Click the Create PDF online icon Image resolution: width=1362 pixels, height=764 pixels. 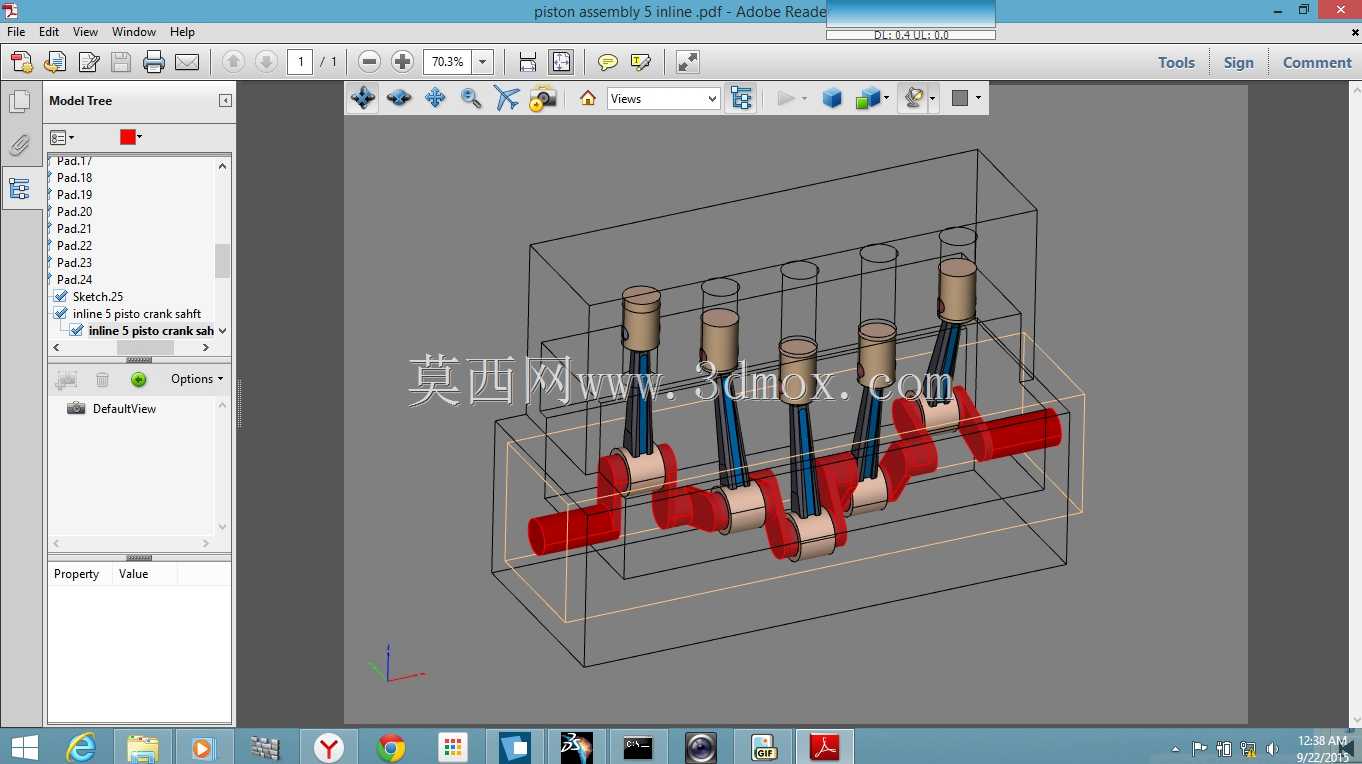click(22, 62)
